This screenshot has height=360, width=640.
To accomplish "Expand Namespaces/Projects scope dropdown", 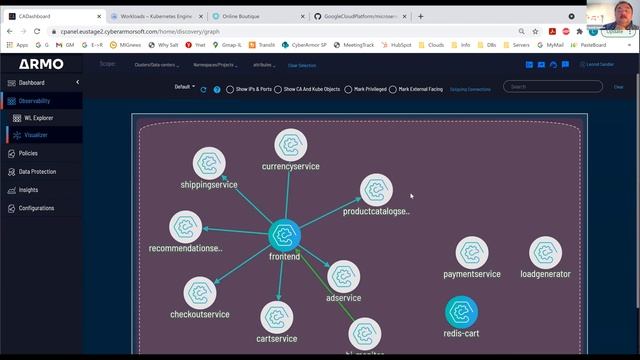I will point(215,65).
